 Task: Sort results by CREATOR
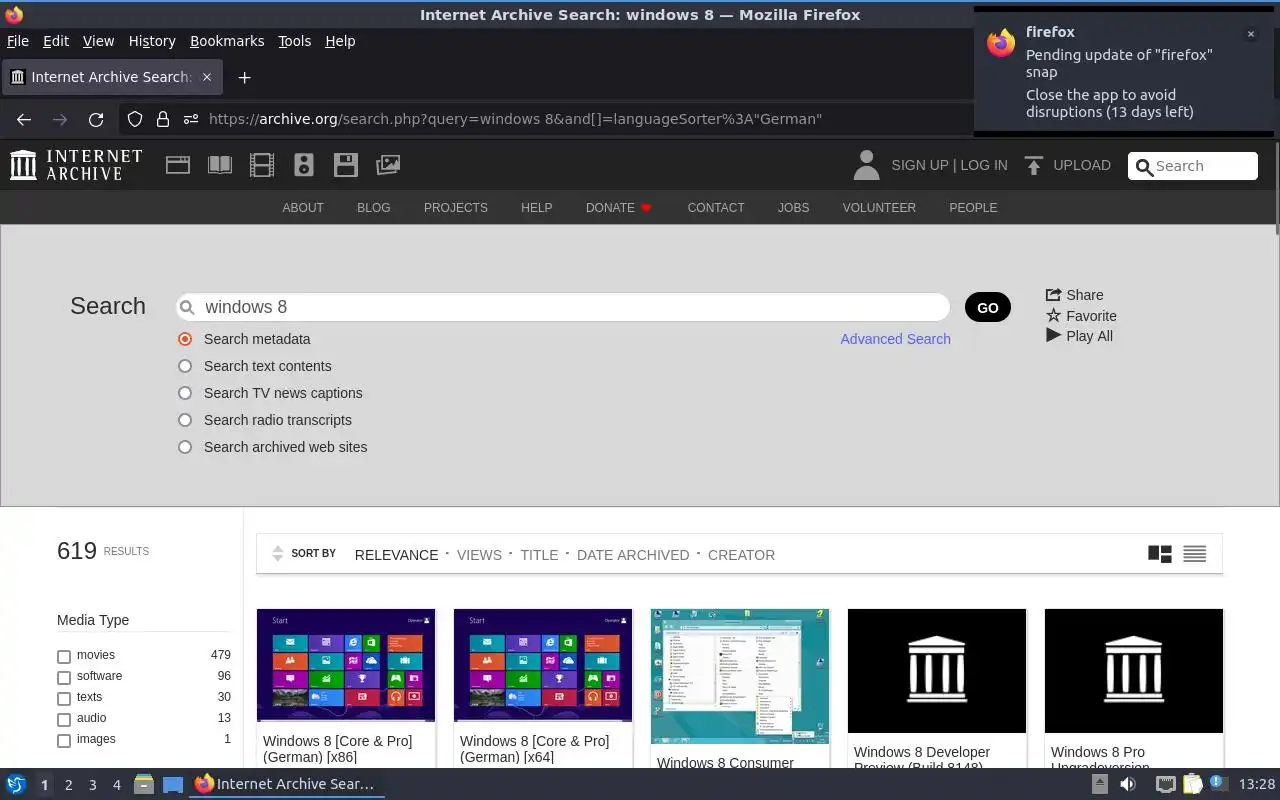pos(741,555)
